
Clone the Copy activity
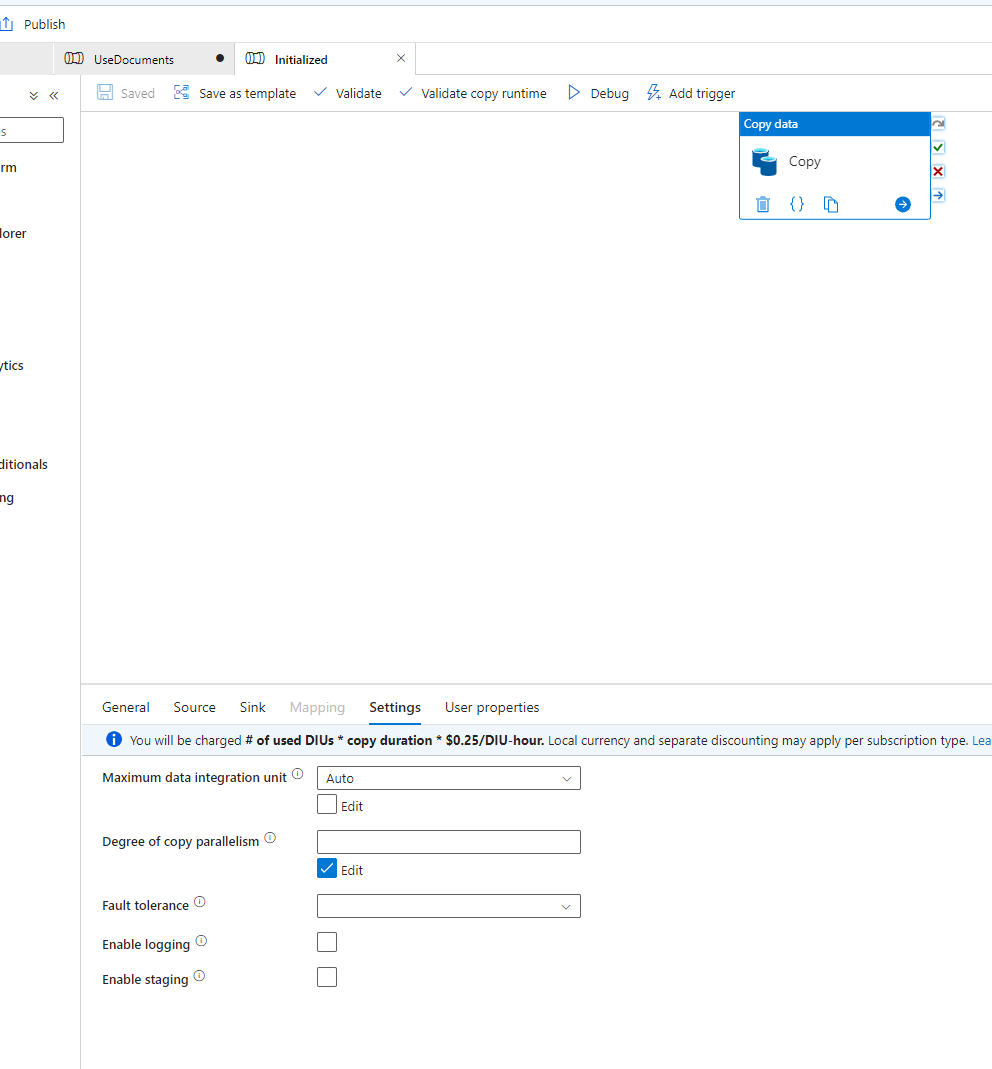tap(831, 204)
